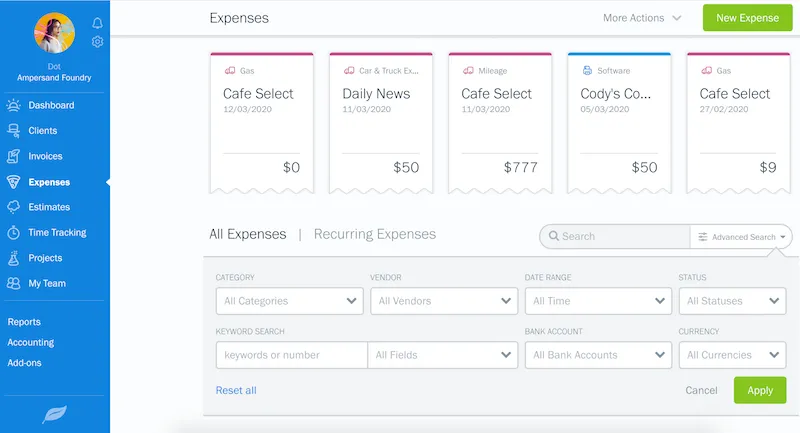Viewport: 800px width, 433px height.
Task: Click the notification bell icon
Action: click(97, 23)
